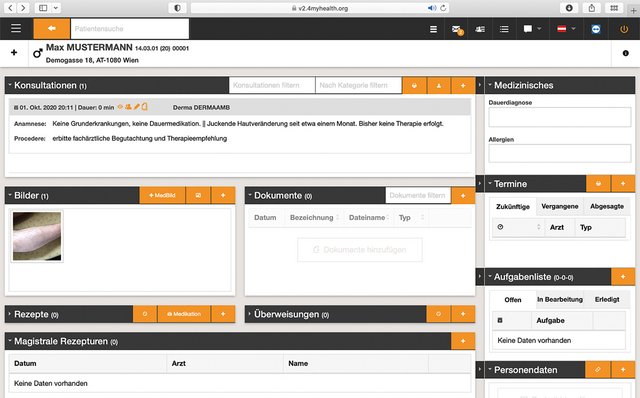Click the Dokumente hinzufügen button
The image size is (640, 398).
[x=360, y=250]
